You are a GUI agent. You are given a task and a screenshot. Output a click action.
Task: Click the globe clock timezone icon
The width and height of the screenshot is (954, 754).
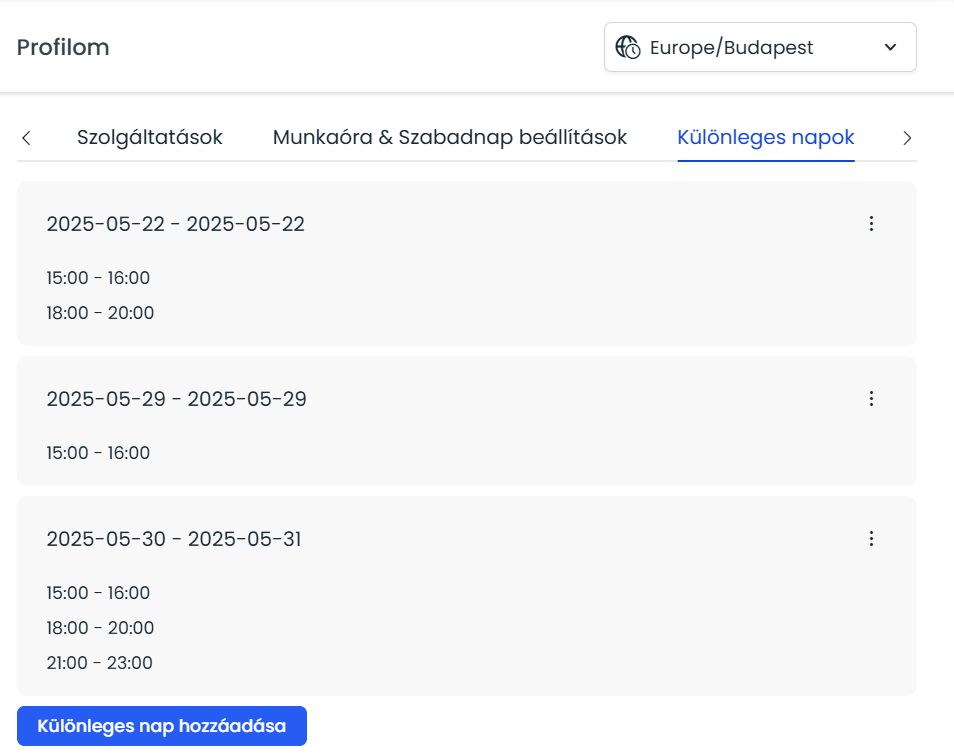628,47
